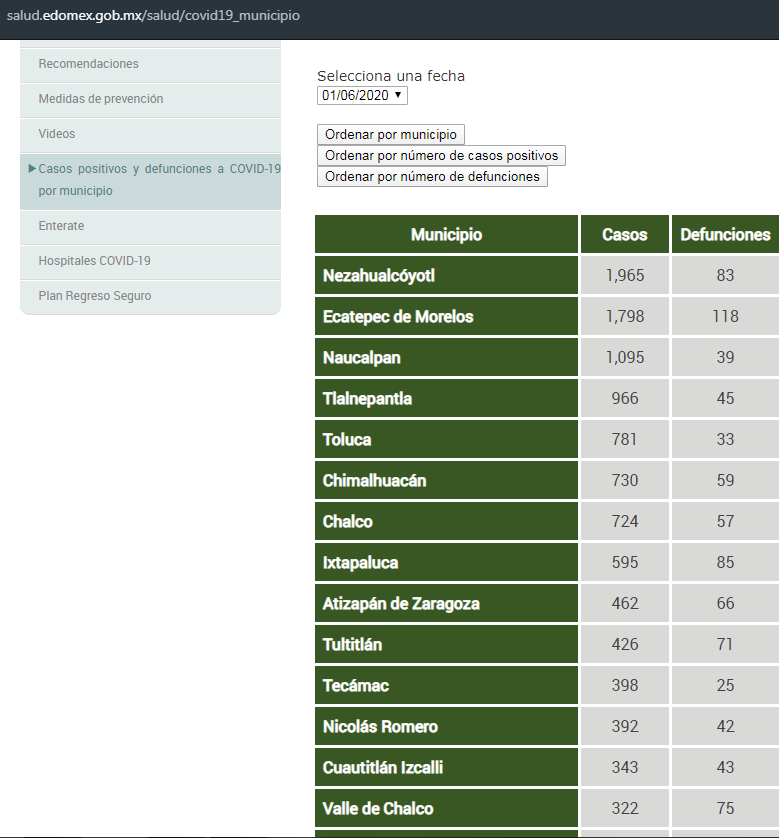This screenshot has height=838, width=779.
Task: Go to Videos section
Action: [x=57, y=134]
